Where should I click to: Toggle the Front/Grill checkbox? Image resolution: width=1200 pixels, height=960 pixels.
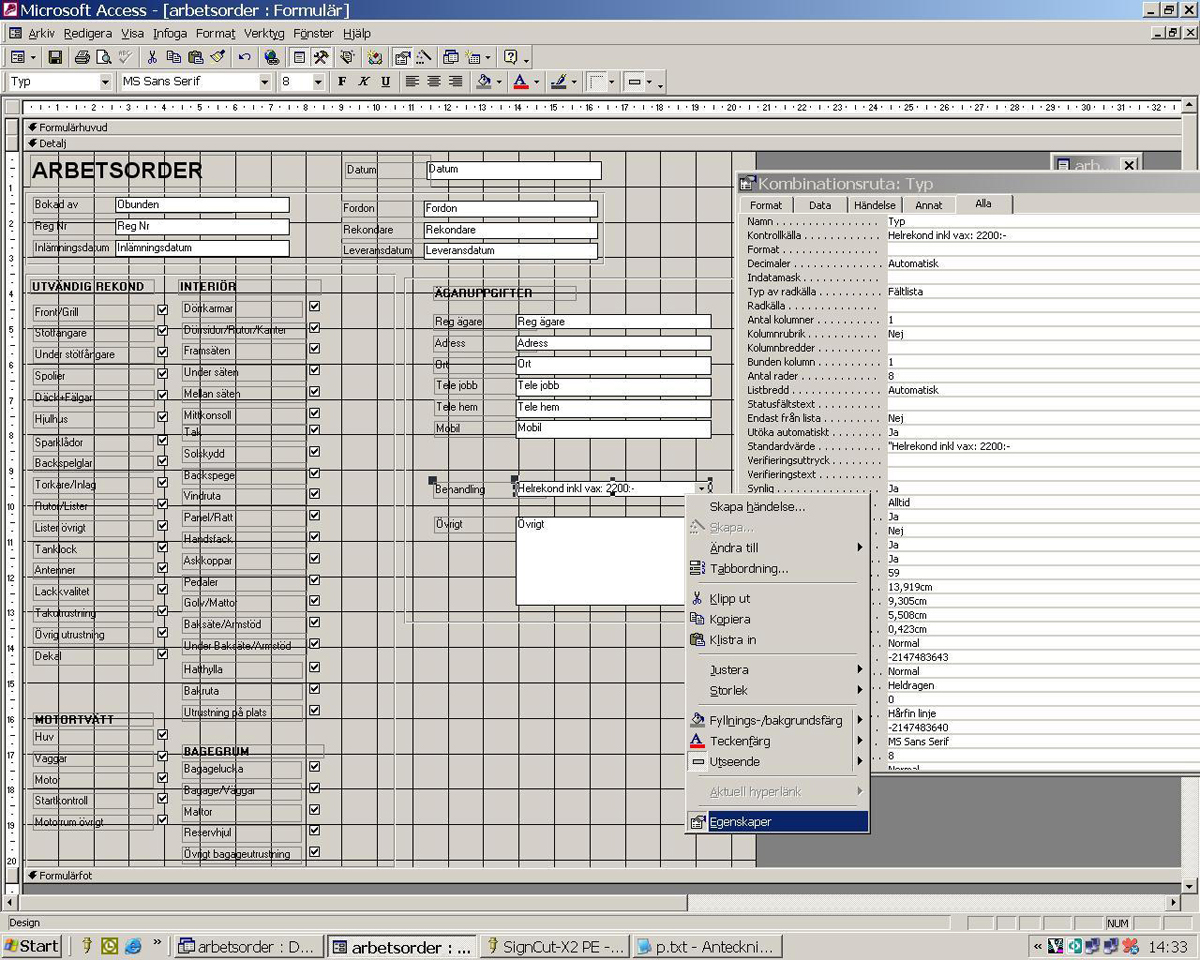pos(162,311)
